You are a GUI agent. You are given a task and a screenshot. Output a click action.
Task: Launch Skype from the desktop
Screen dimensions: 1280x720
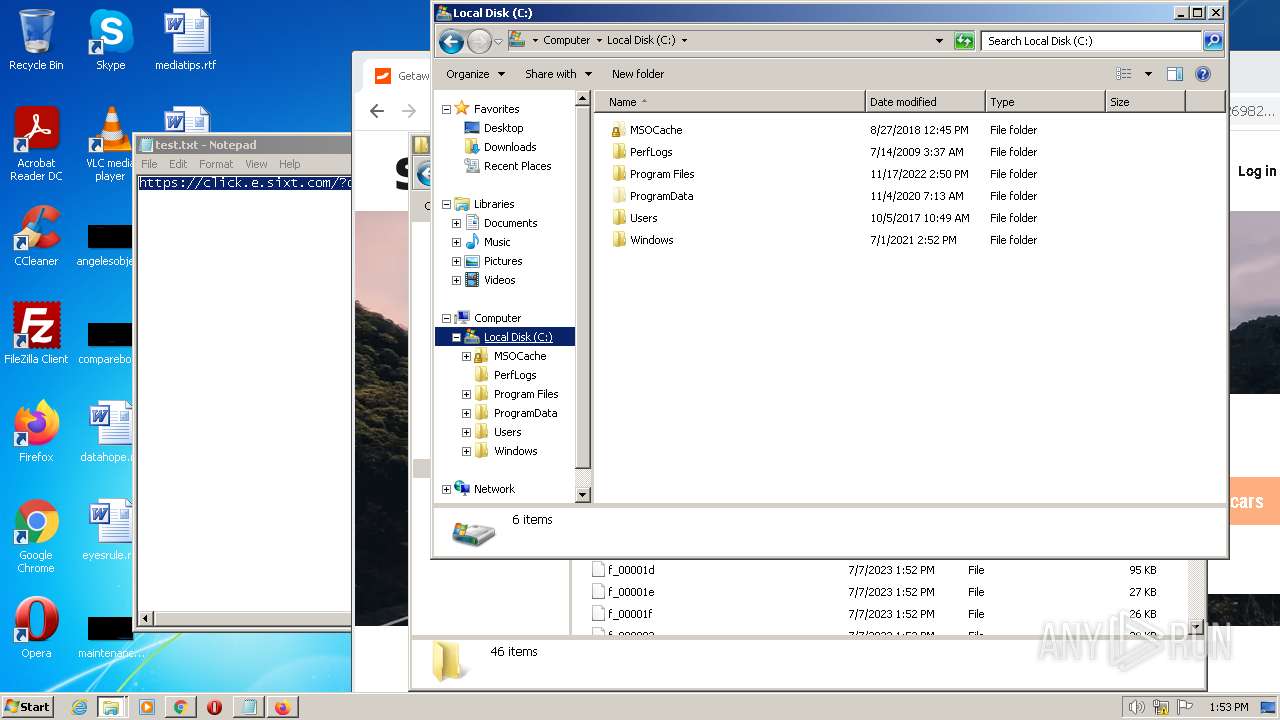[110, 40]
